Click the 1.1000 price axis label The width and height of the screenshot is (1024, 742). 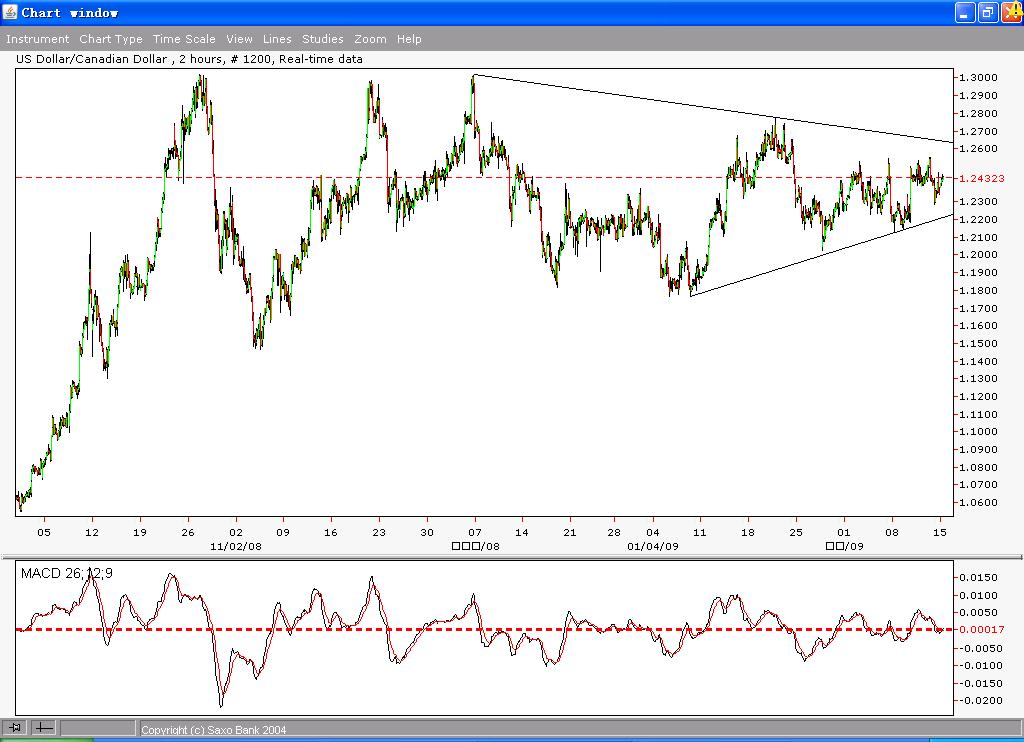978,432
